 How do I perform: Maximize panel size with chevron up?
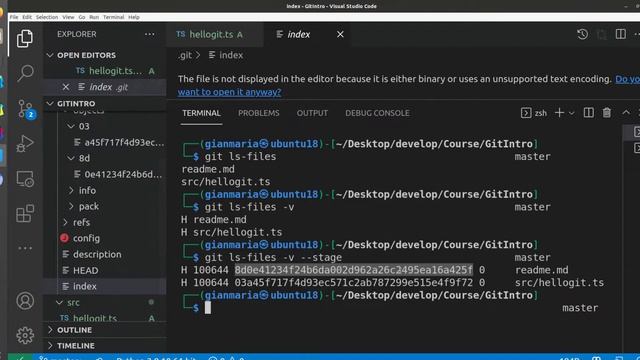pyautogui.click(x=626, y=113)
